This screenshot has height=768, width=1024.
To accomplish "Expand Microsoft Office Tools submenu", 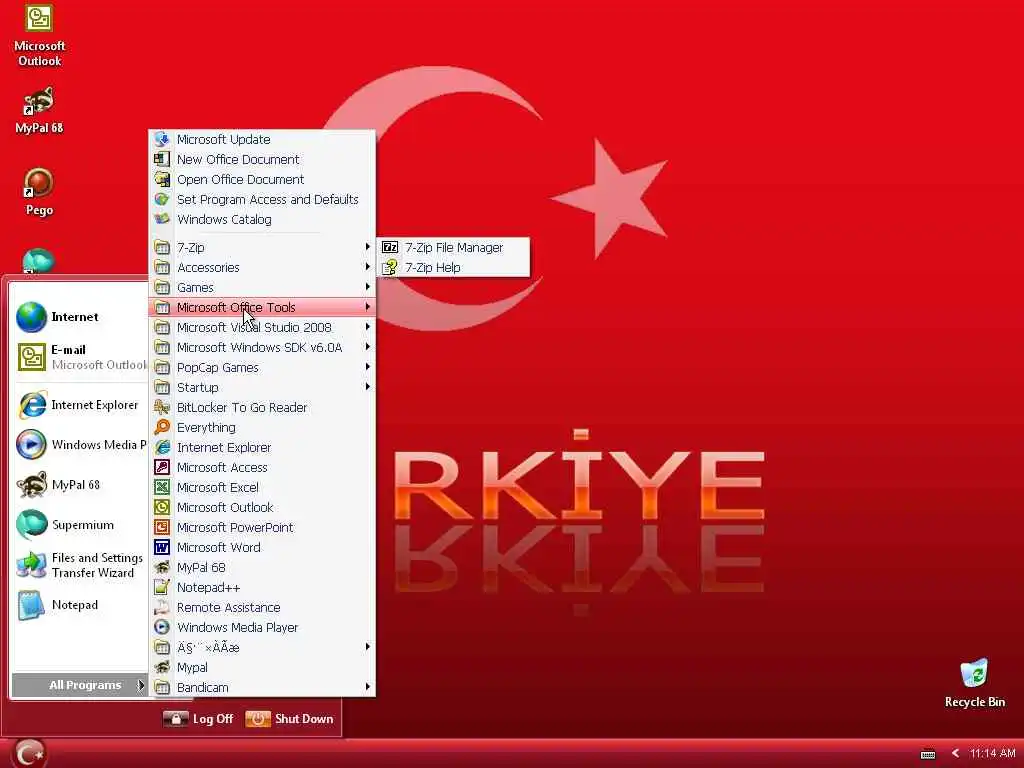I will pos(262,307).
